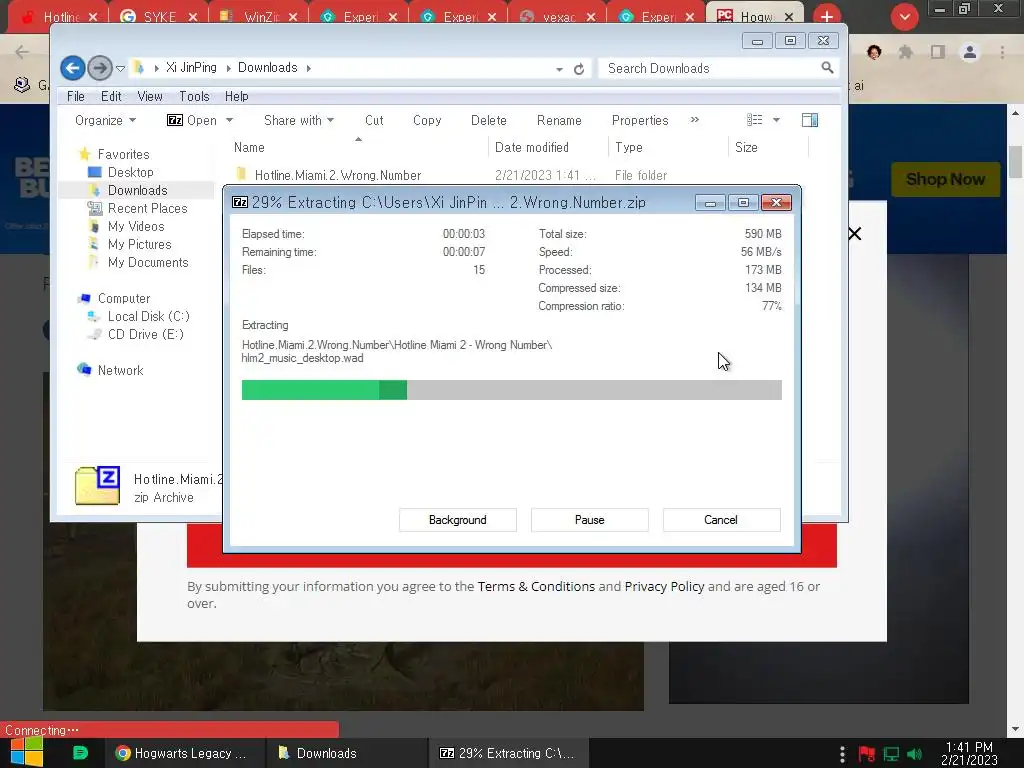Open Local Disk (C:)
Viewport: 1024px width, 768px height.
148,316
